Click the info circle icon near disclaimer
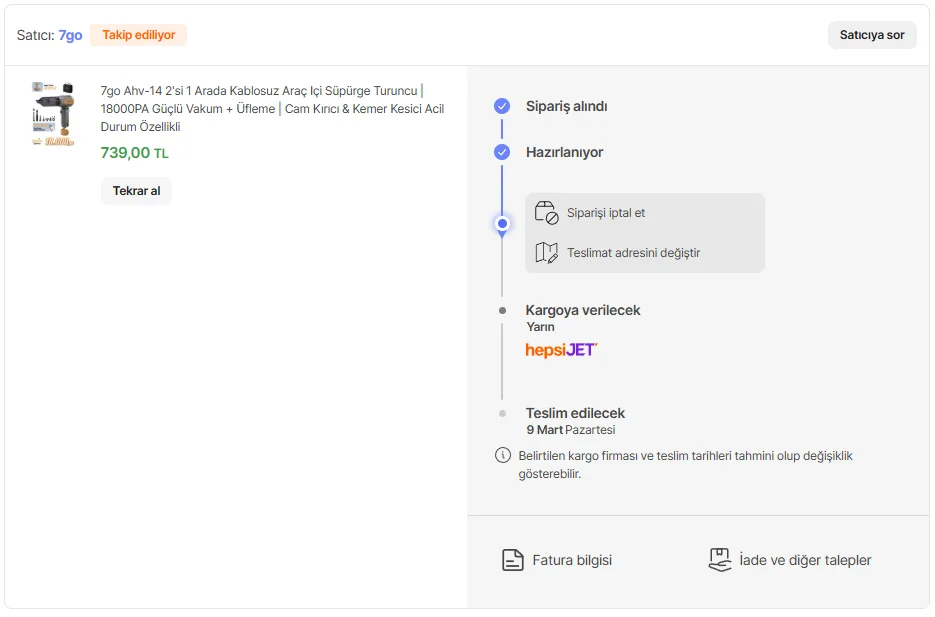The width and height of the screenshot is (935, 617). [x=503, y=456]
